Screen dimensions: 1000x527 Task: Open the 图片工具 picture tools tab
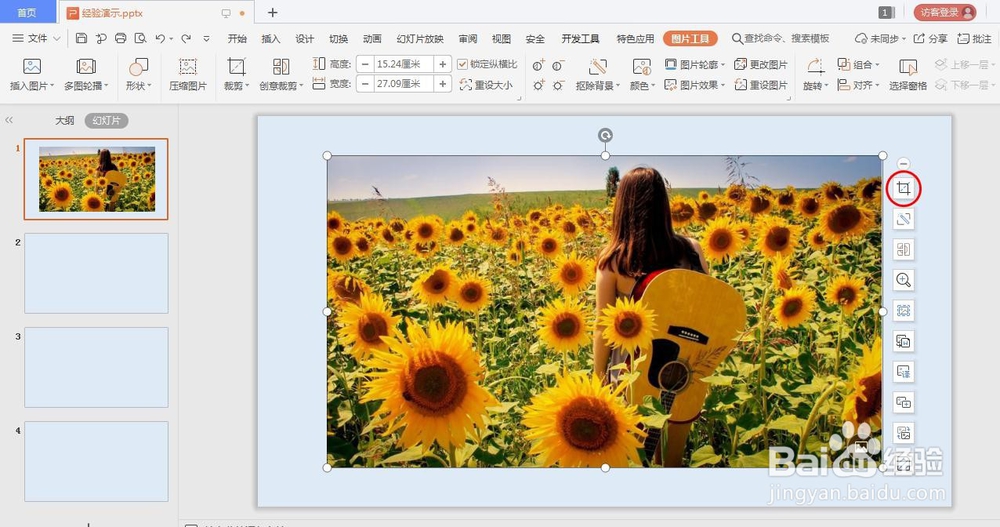pyautogui.click(x=690, y=38)
